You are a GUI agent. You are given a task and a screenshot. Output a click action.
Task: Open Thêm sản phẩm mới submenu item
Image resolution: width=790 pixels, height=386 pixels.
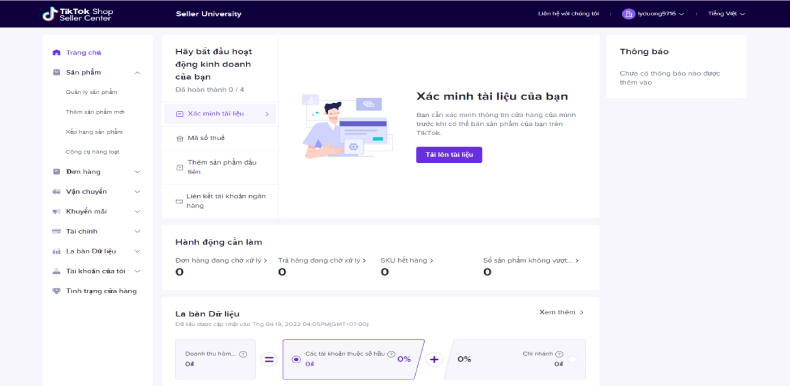pos(95,112)
